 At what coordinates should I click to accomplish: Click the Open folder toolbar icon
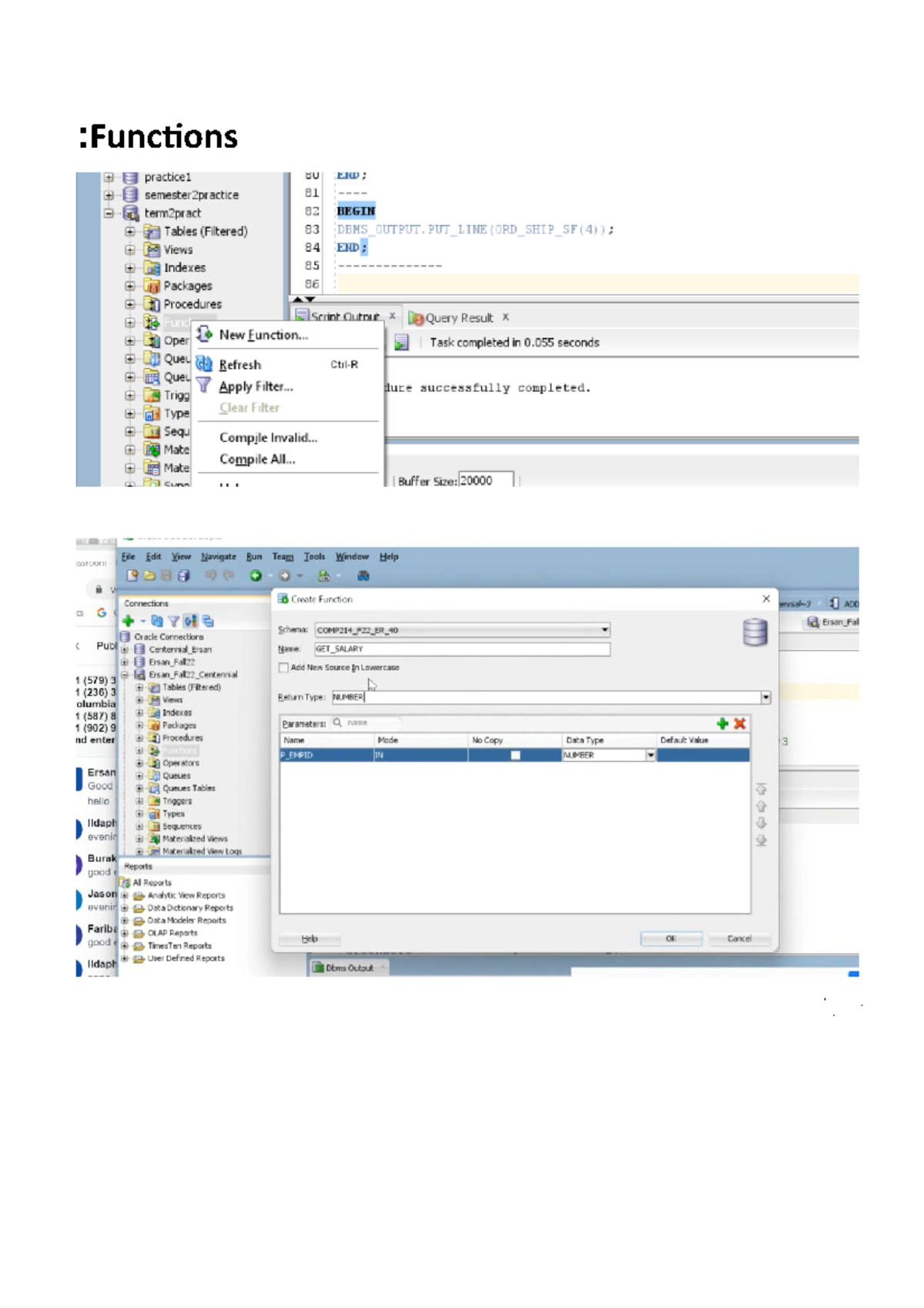click(x=149, y=575)
